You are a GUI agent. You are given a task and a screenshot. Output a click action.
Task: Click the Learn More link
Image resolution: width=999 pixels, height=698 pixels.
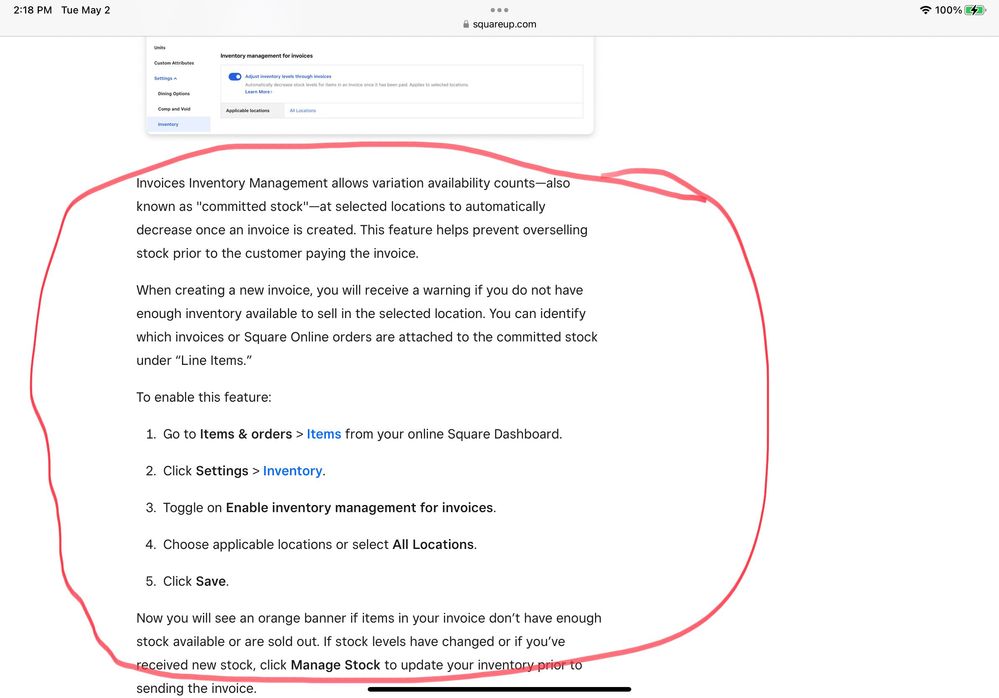[x=258, y=91]
